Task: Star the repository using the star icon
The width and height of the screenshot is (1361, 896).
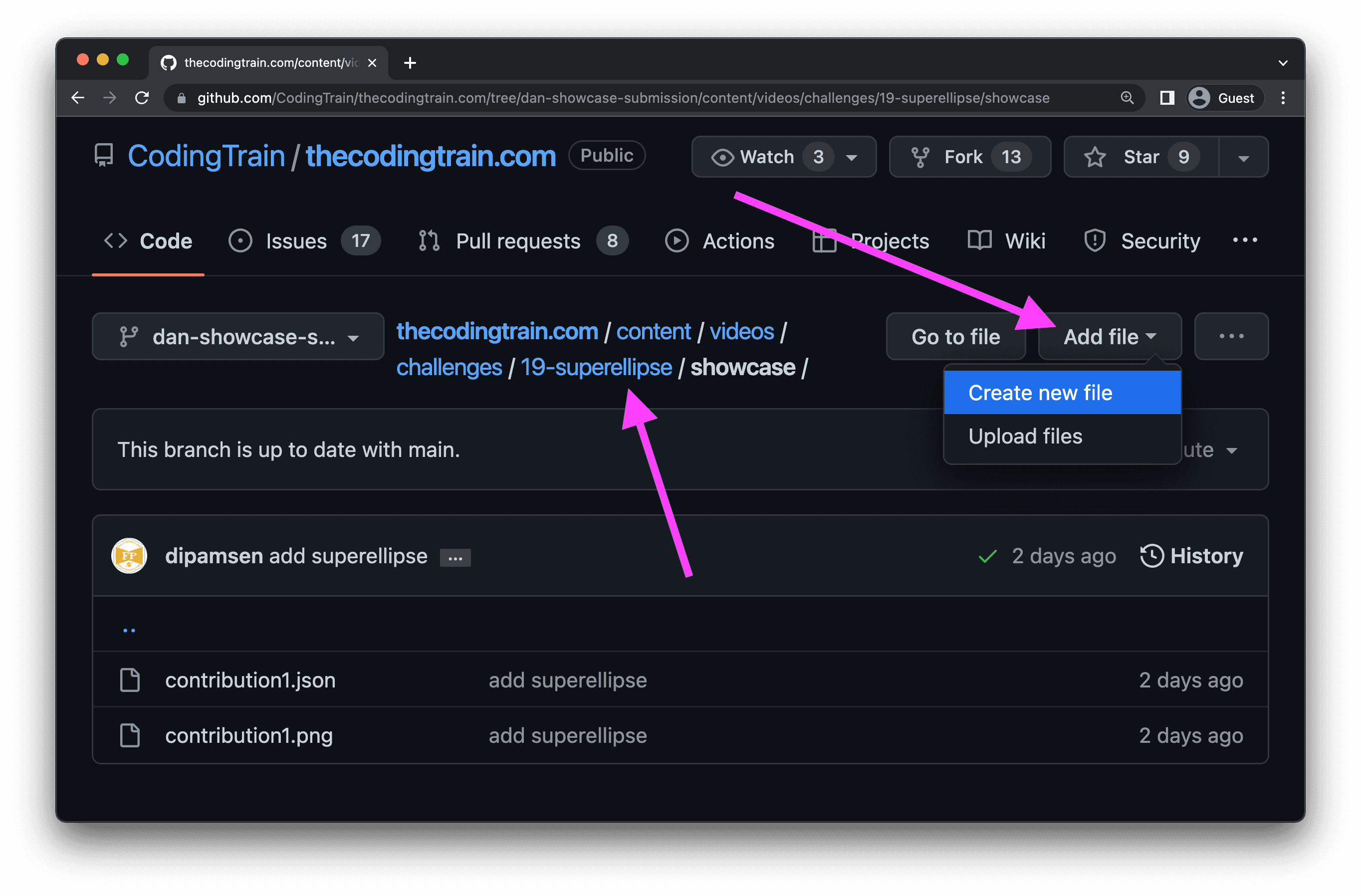Action: (1094, 157)
